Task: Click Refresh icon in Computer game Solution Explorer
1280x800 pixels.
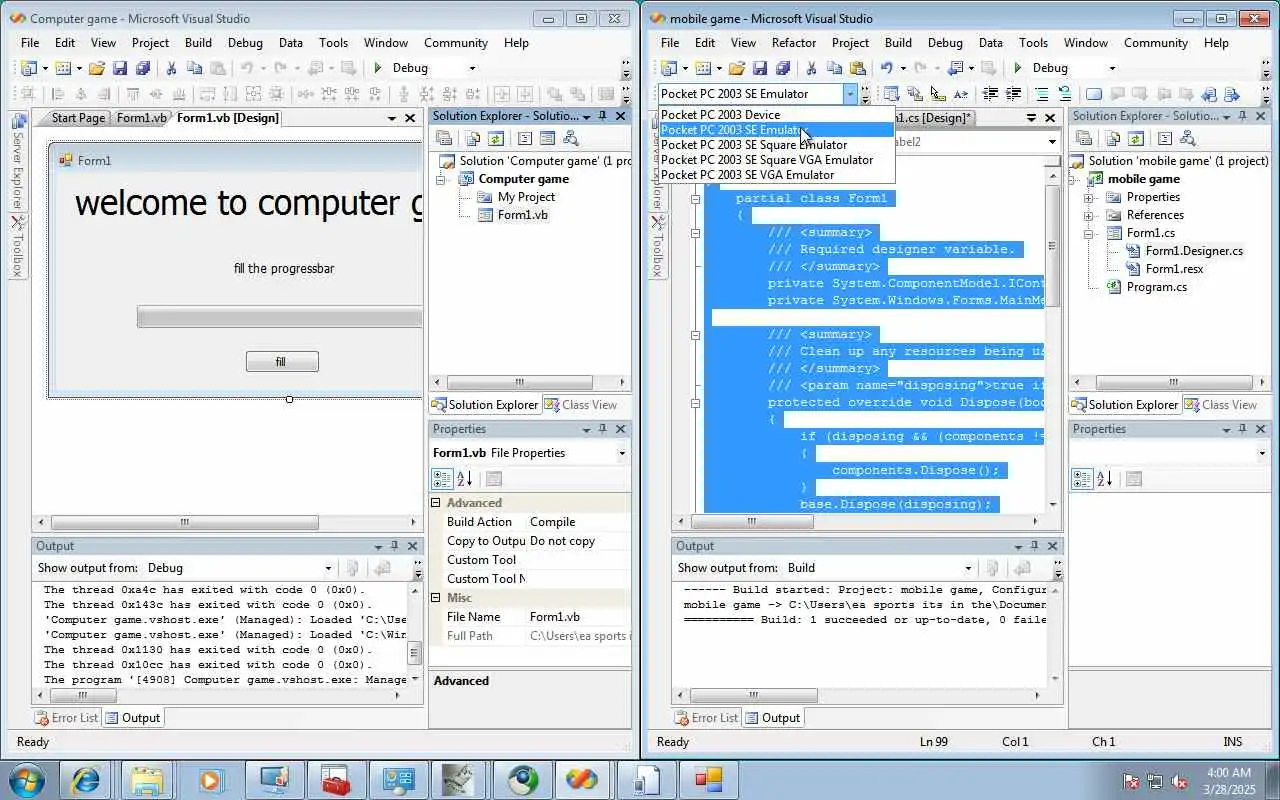Action: [495, 139]
